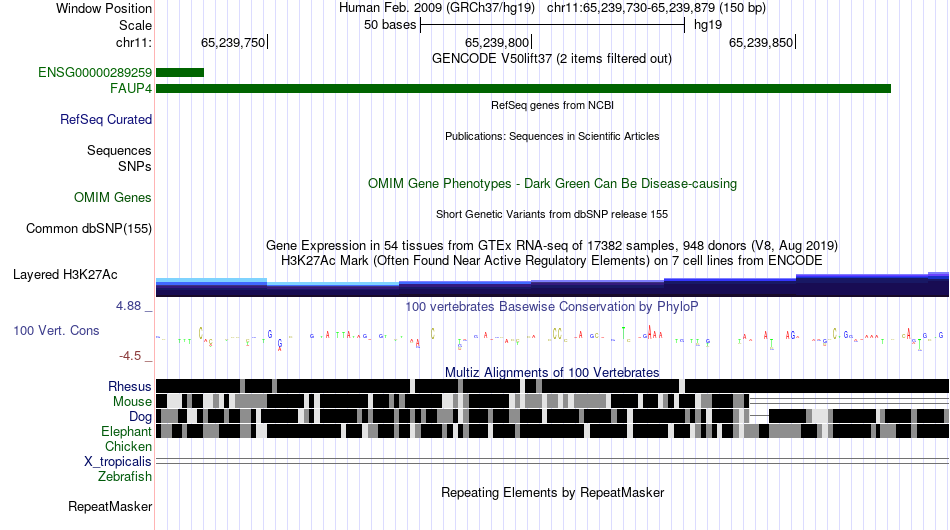950x530 pixels.
Task: Click the FAUP4 gene label
Action: pyautogui.click(x=131, y=88)
